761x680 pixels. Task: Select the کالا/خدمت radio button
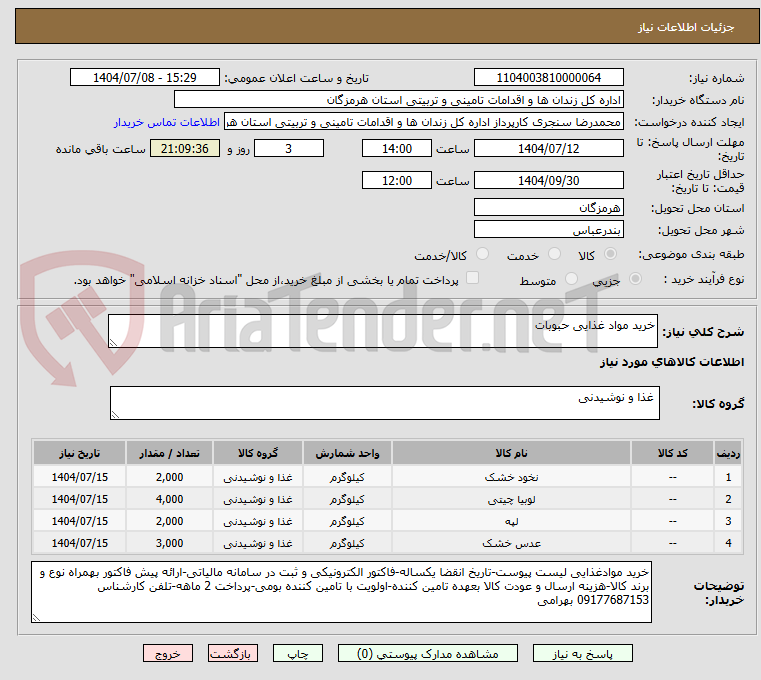click(x=482, y=254)
